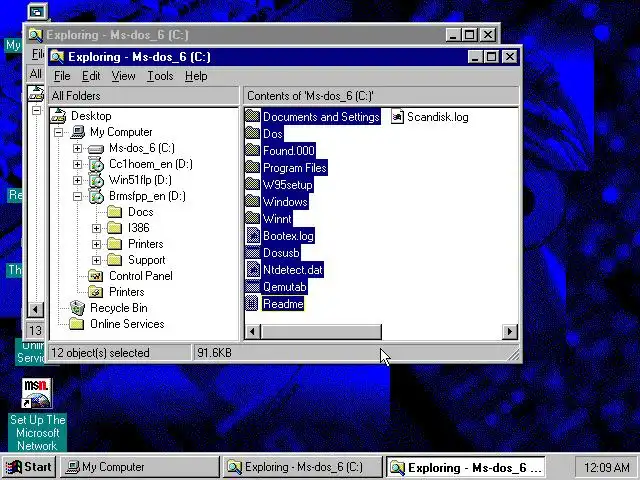Click the Control Panel icon in the tree
Viewport: 640px width, 480px height.
[x=96, y=276]
